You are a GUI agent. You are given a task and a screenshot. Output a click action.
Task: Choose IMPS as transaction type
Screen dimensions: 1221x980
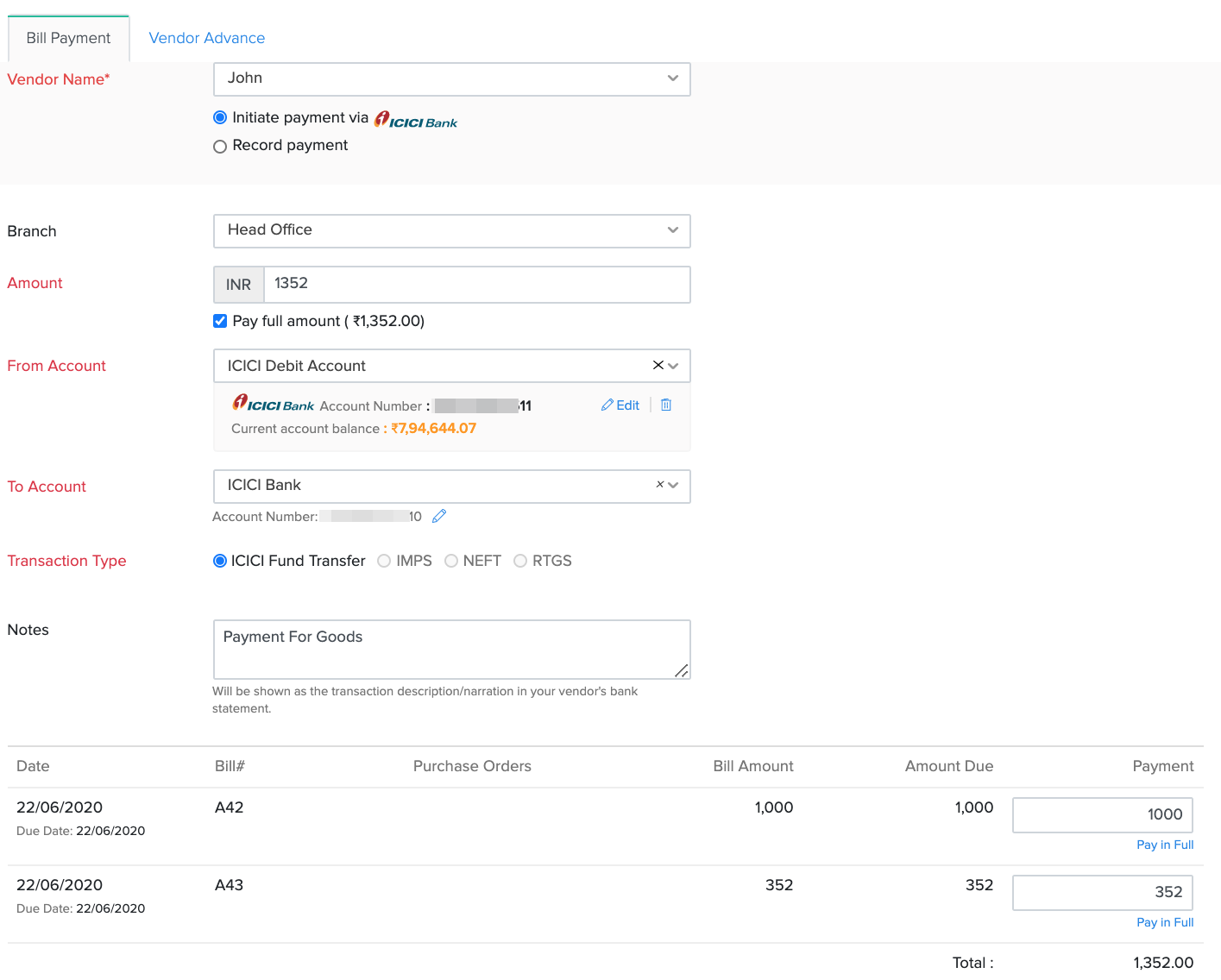click(385, 561)
